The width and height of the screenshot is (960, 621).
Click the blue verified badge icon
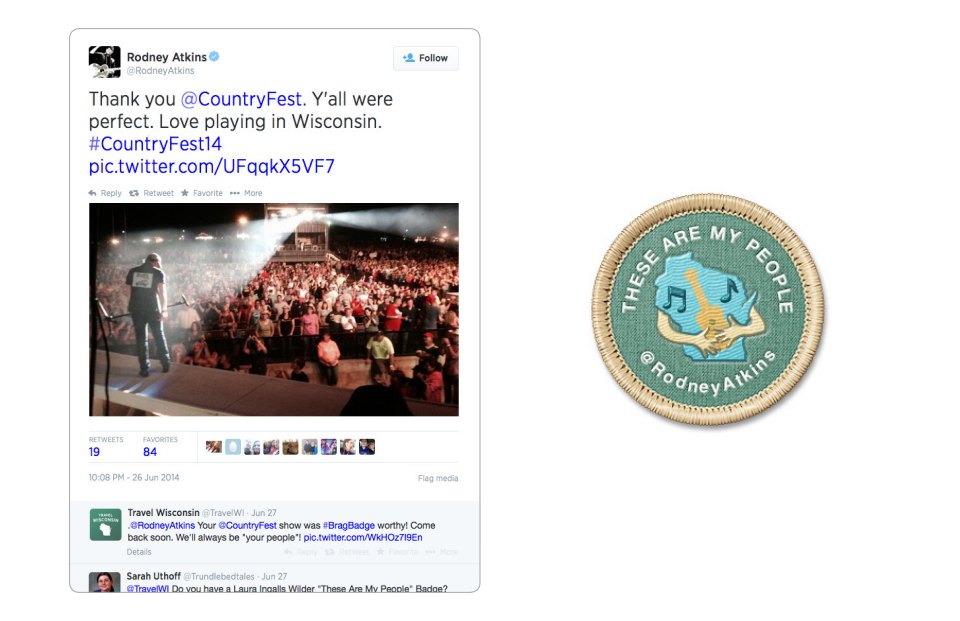214,56
